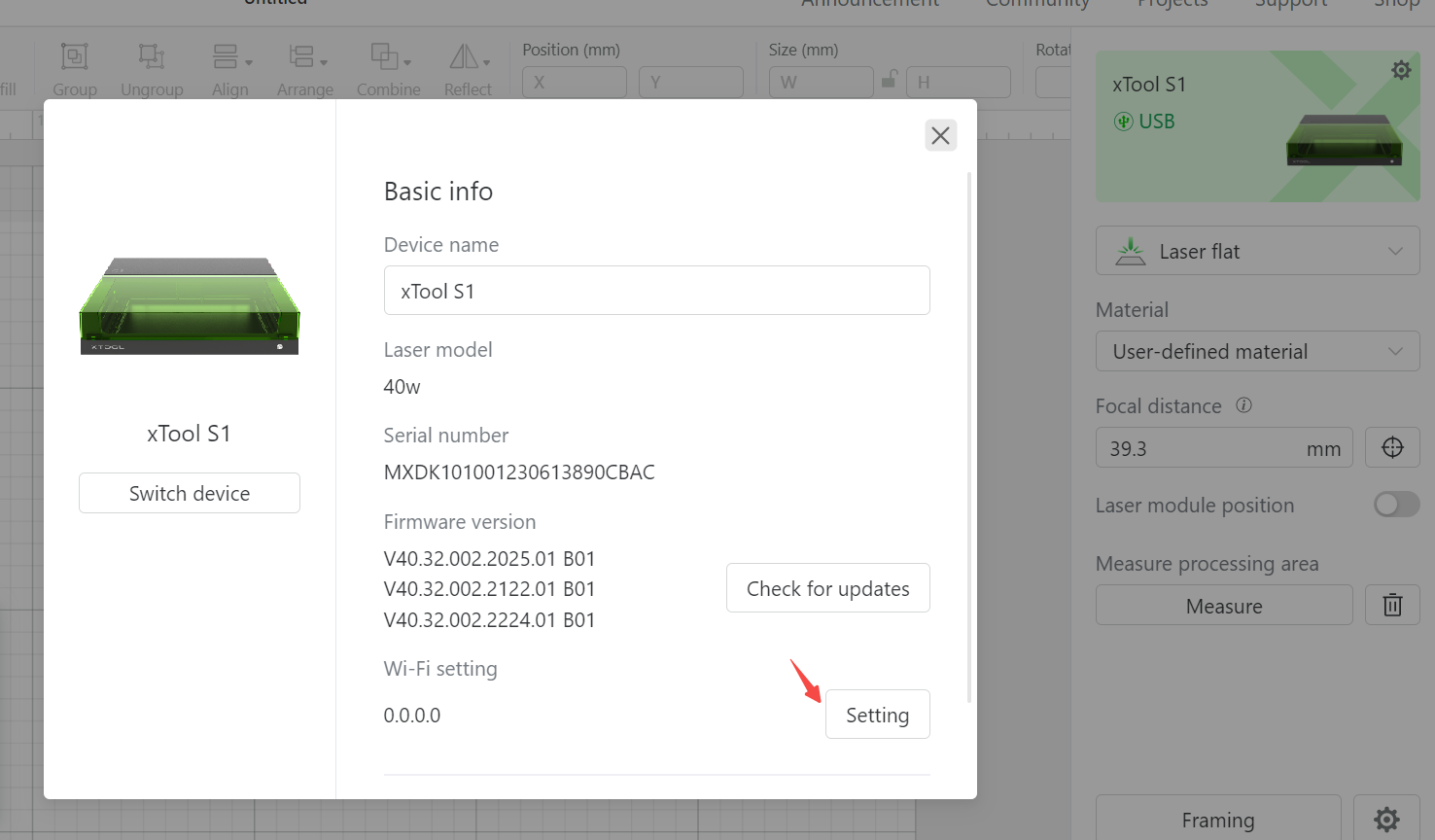Click the X position input field

pos(575,82)
